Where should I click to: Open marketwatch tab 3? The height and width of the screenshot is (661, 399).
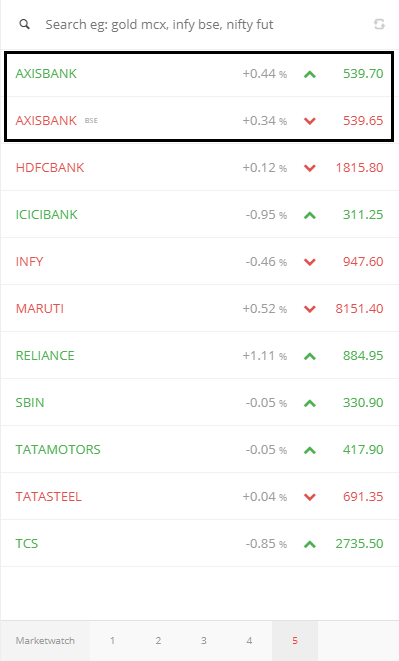coord(204,641)
